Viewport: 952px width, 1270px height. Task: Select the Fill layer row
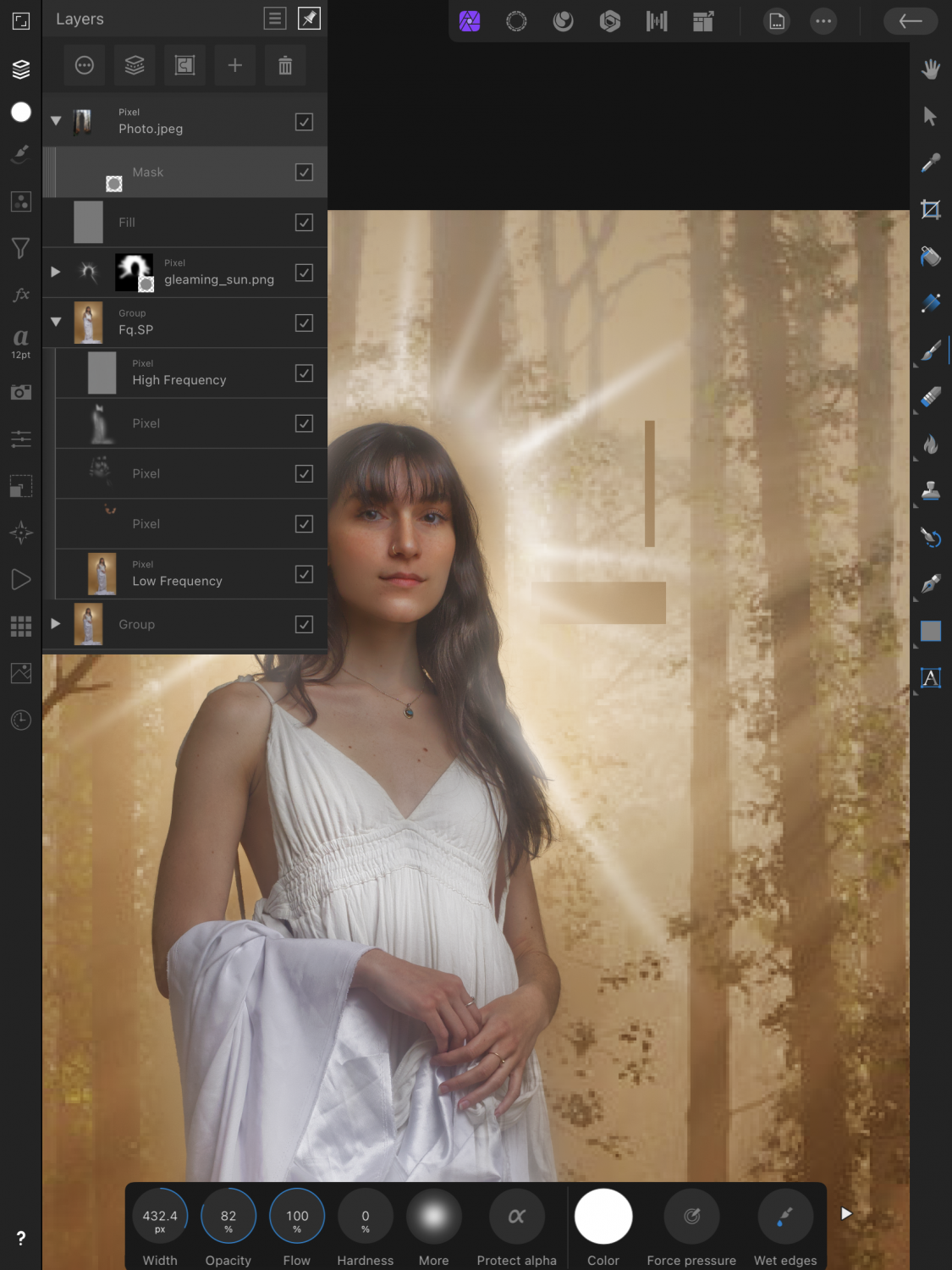tap(184, 222)
